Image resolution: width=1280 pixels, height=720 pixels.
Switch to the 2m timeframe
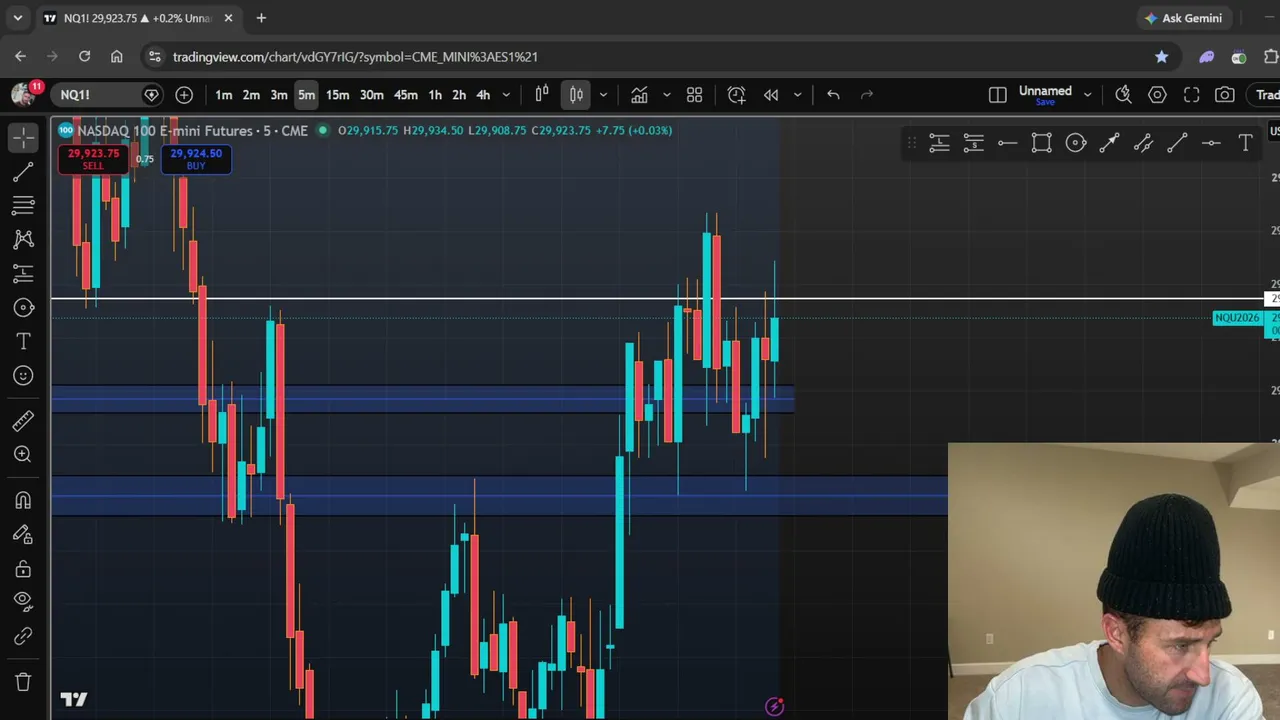[x=251, y=95]
